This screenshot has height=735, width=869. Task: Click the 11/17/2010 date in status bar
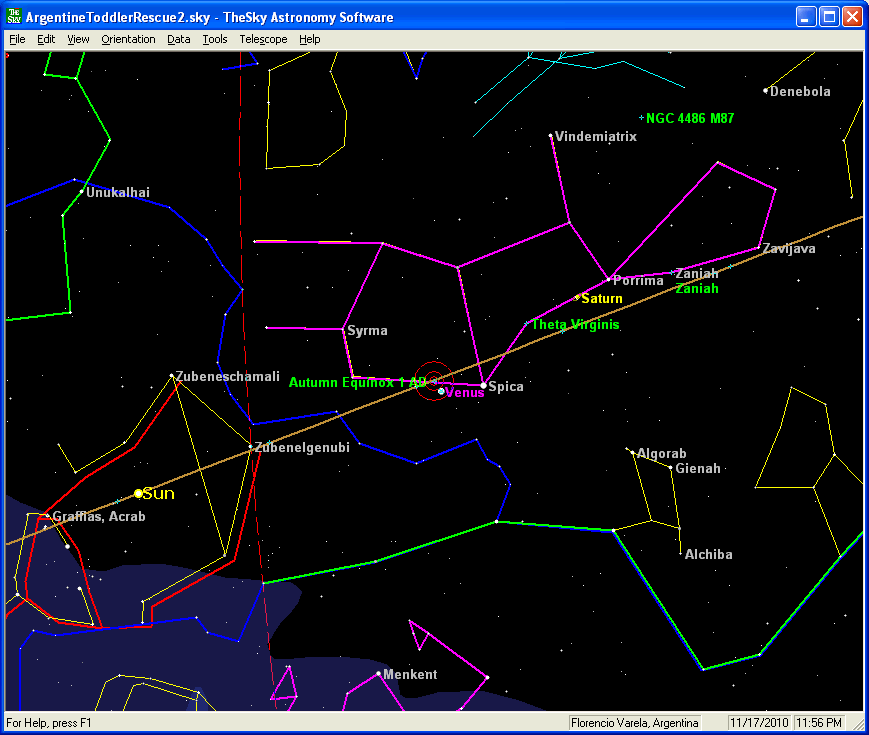(759, 722)
